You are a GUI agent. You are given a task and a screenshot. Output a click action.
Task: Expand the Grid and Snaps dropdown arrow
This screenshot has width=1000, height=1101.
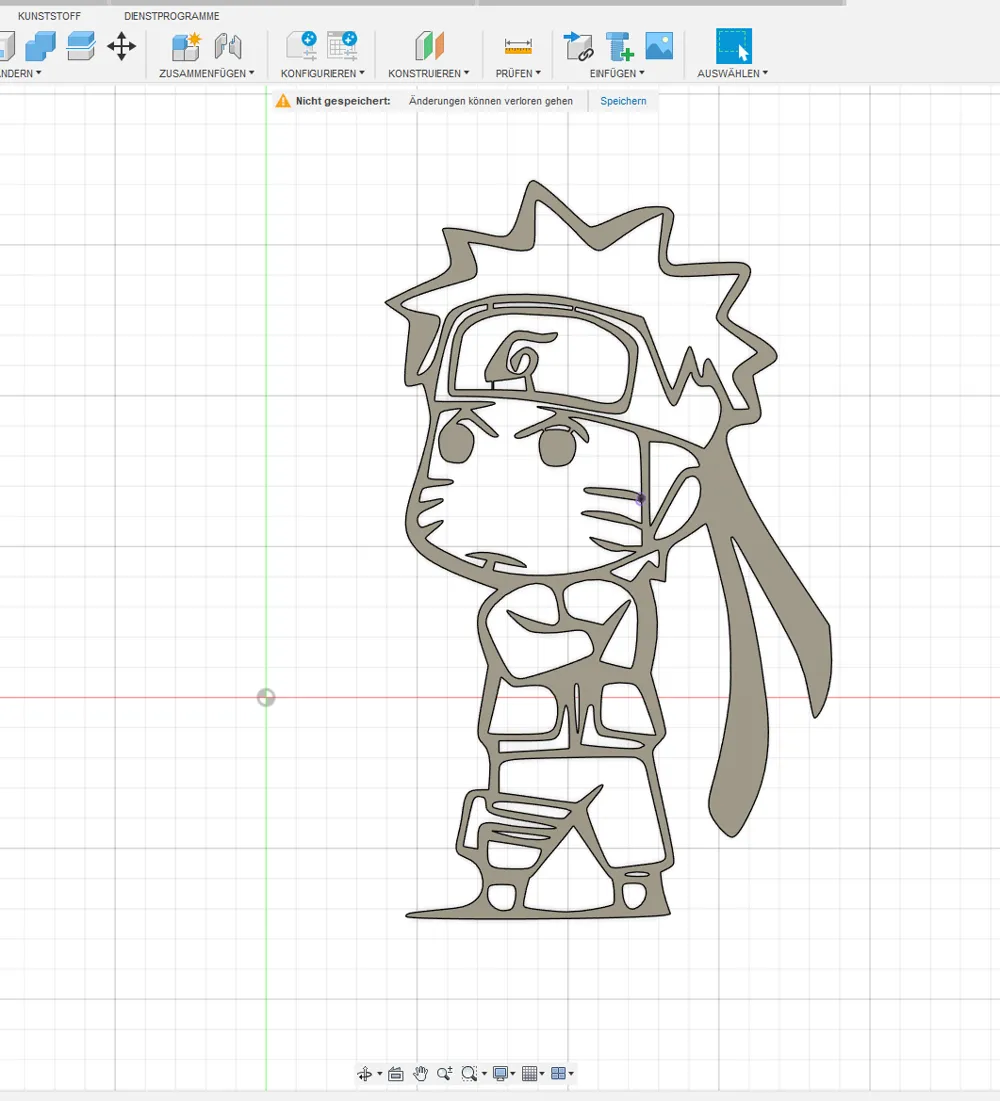pyautogui.click(x=541, y=1074)
